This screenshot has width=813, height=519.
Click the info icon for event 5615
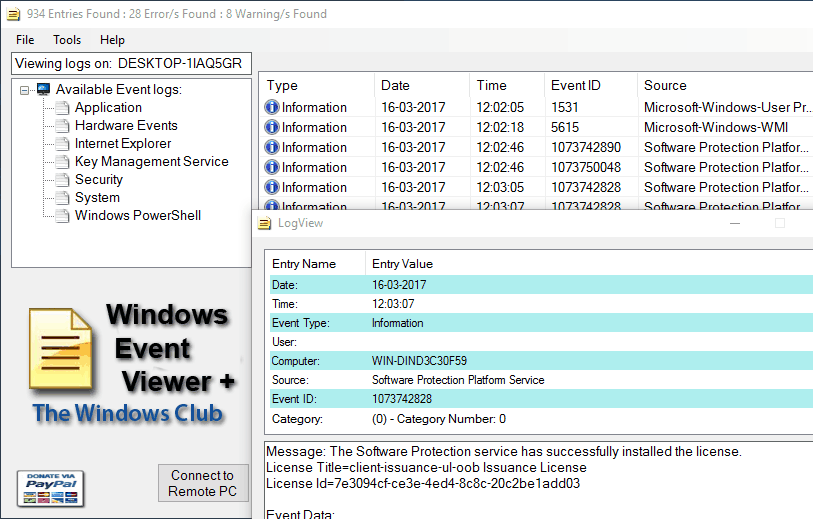(x=272, y=127)
